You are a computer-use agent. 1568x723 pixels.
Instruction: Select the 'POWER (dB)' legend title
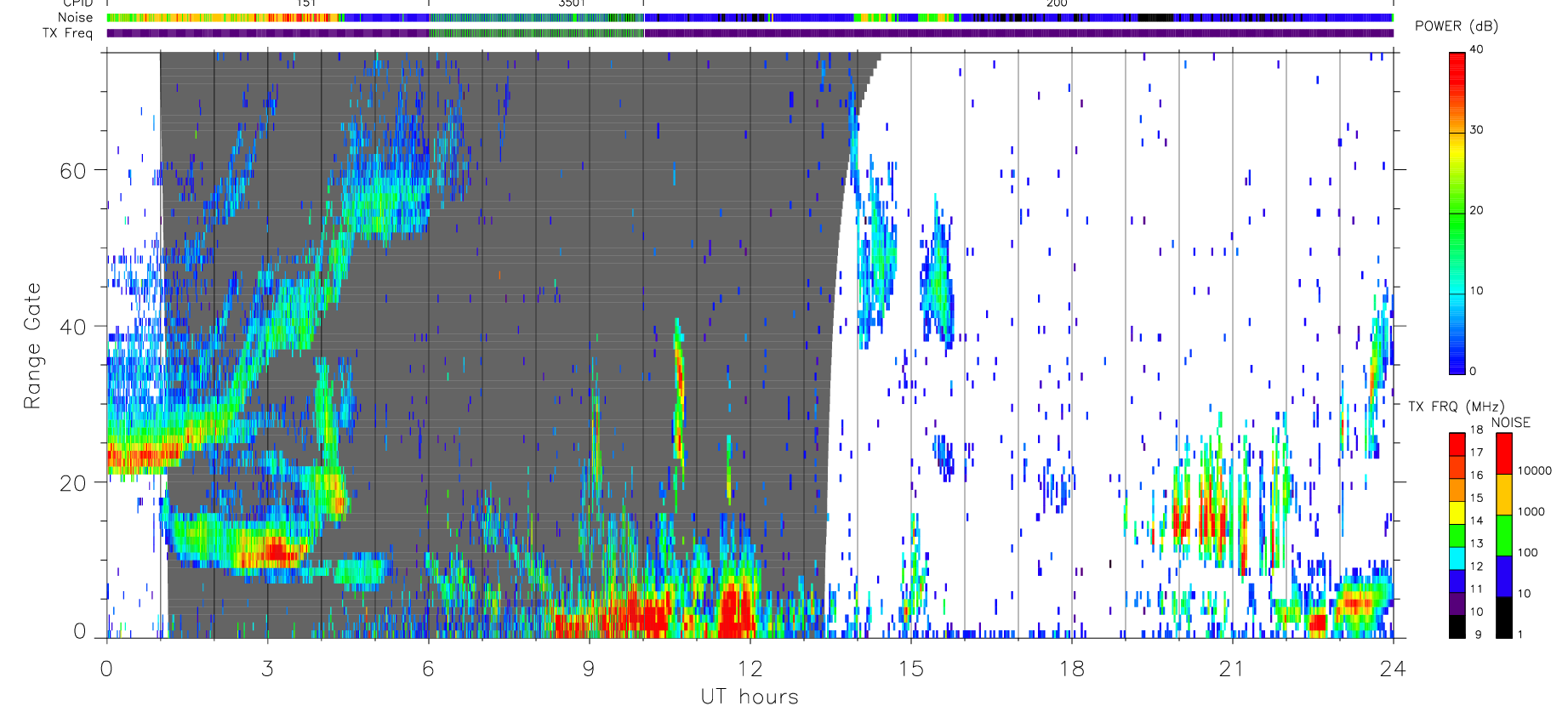(x=1457, y=26)
